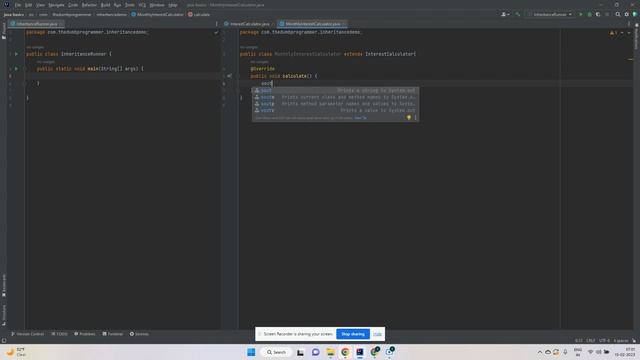Click the JetBrains toolbox icon at top right
The height and width of the screenshot is (360, 640).
point(635,14)
